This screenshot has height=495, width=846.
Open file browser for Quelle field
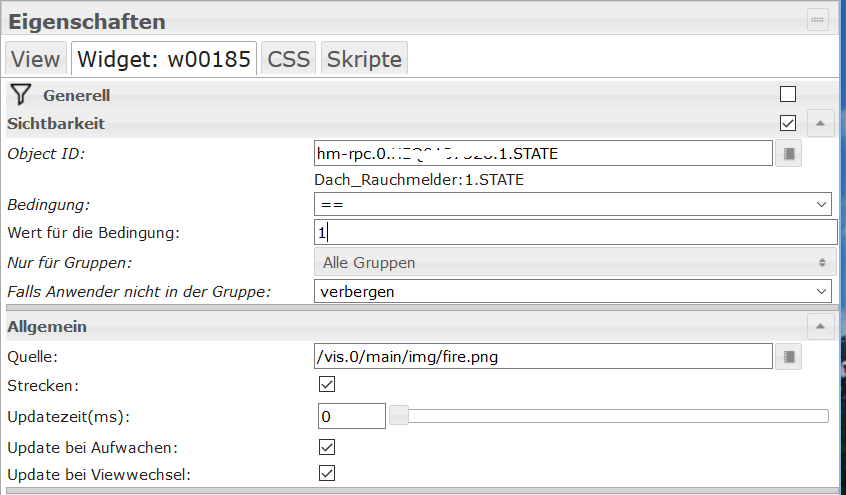(789, 356)
